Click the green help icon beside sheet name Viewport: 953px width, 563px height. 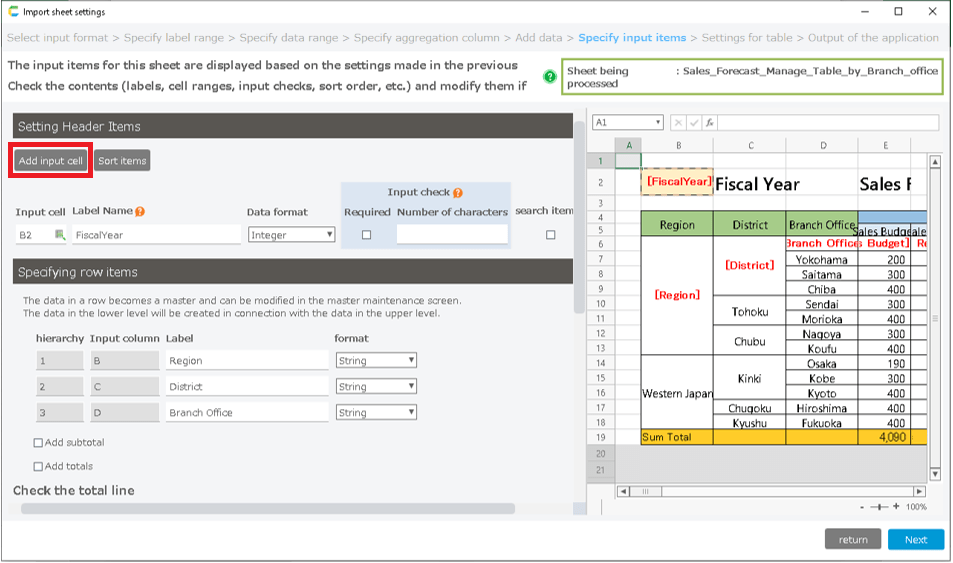(550, 76)
